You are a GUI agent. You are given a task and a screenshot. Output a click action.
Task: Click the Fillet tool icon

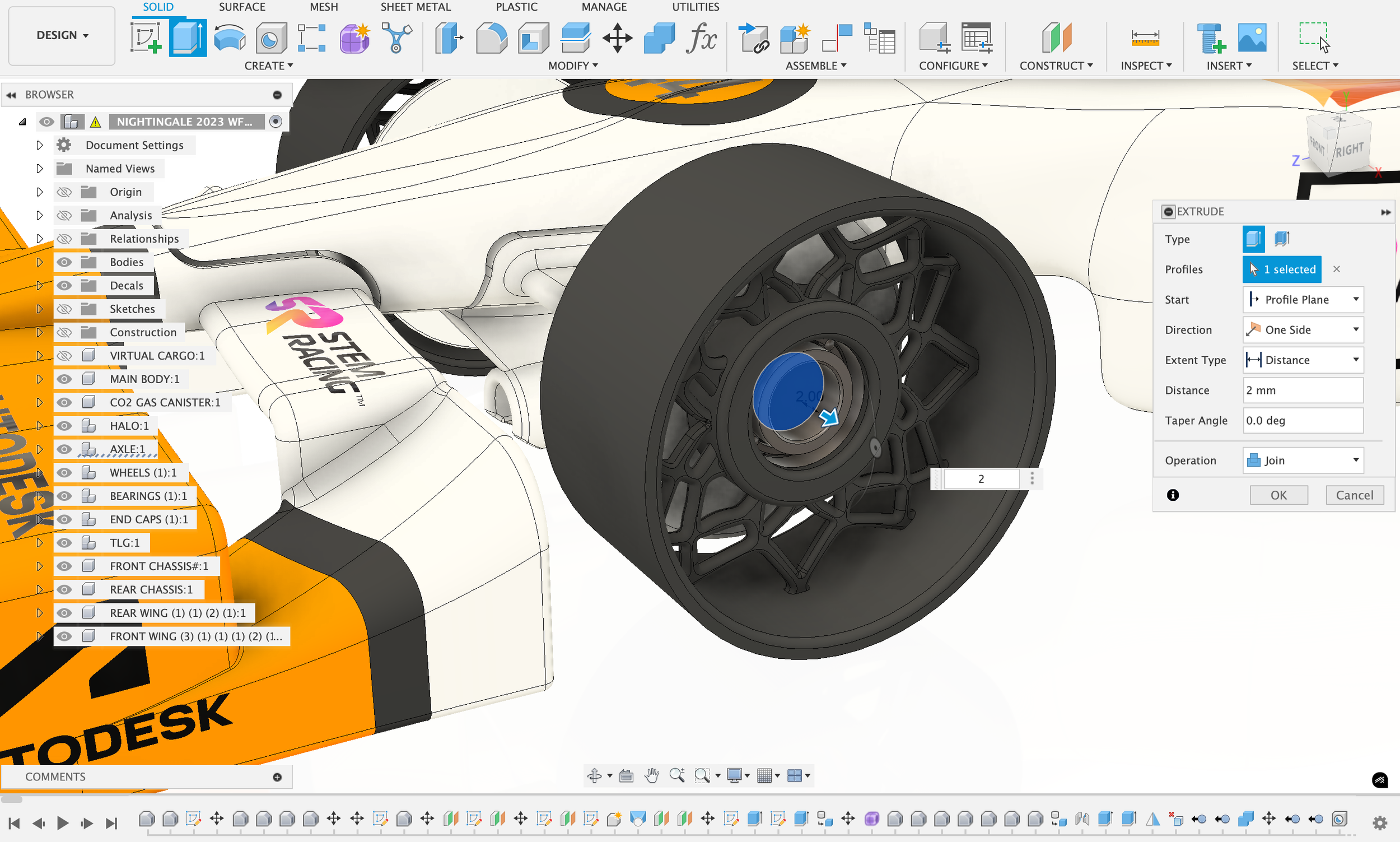pos(491,39)
